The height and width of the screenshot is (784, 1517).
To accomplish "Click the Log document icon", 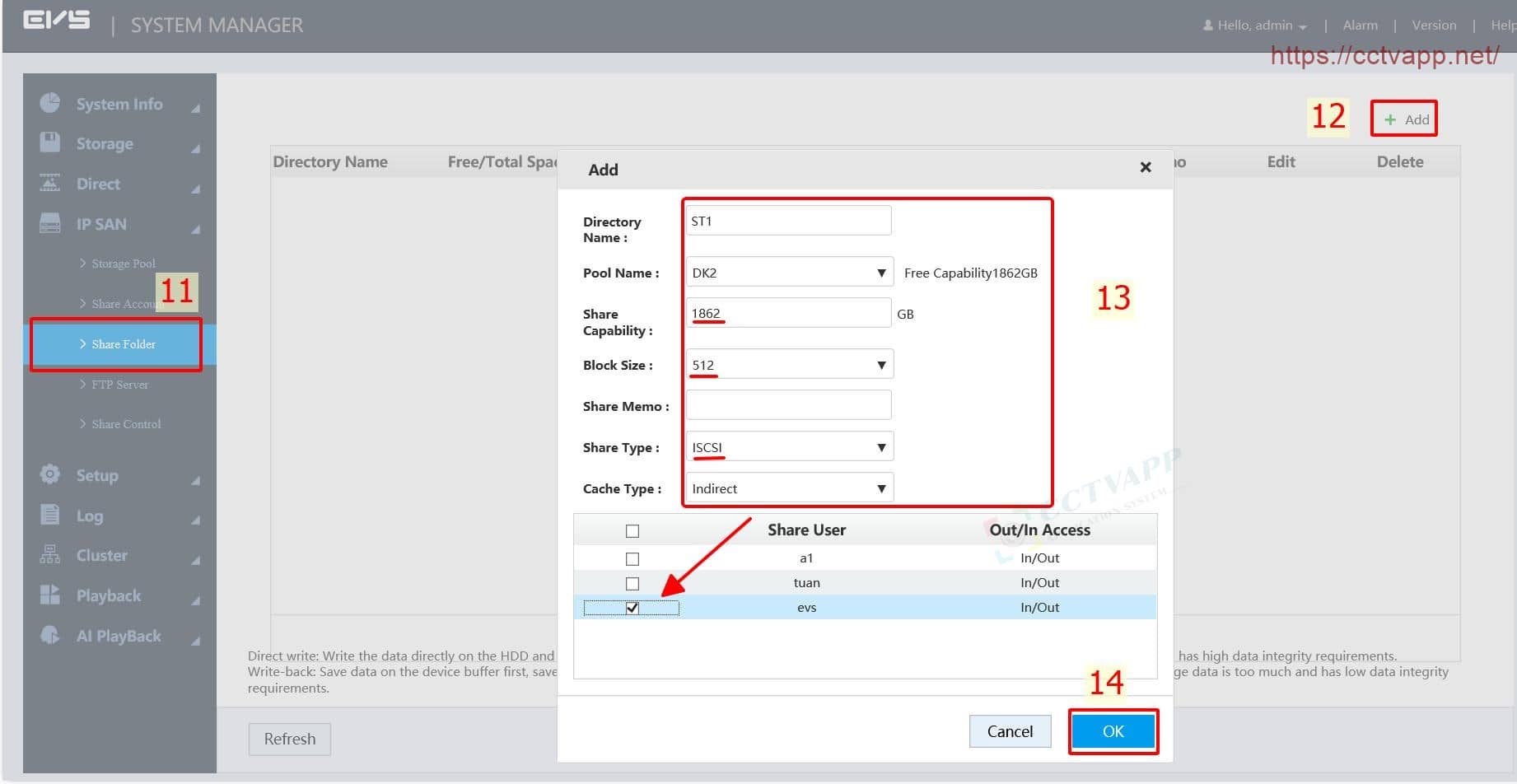I will pos(50,516).
